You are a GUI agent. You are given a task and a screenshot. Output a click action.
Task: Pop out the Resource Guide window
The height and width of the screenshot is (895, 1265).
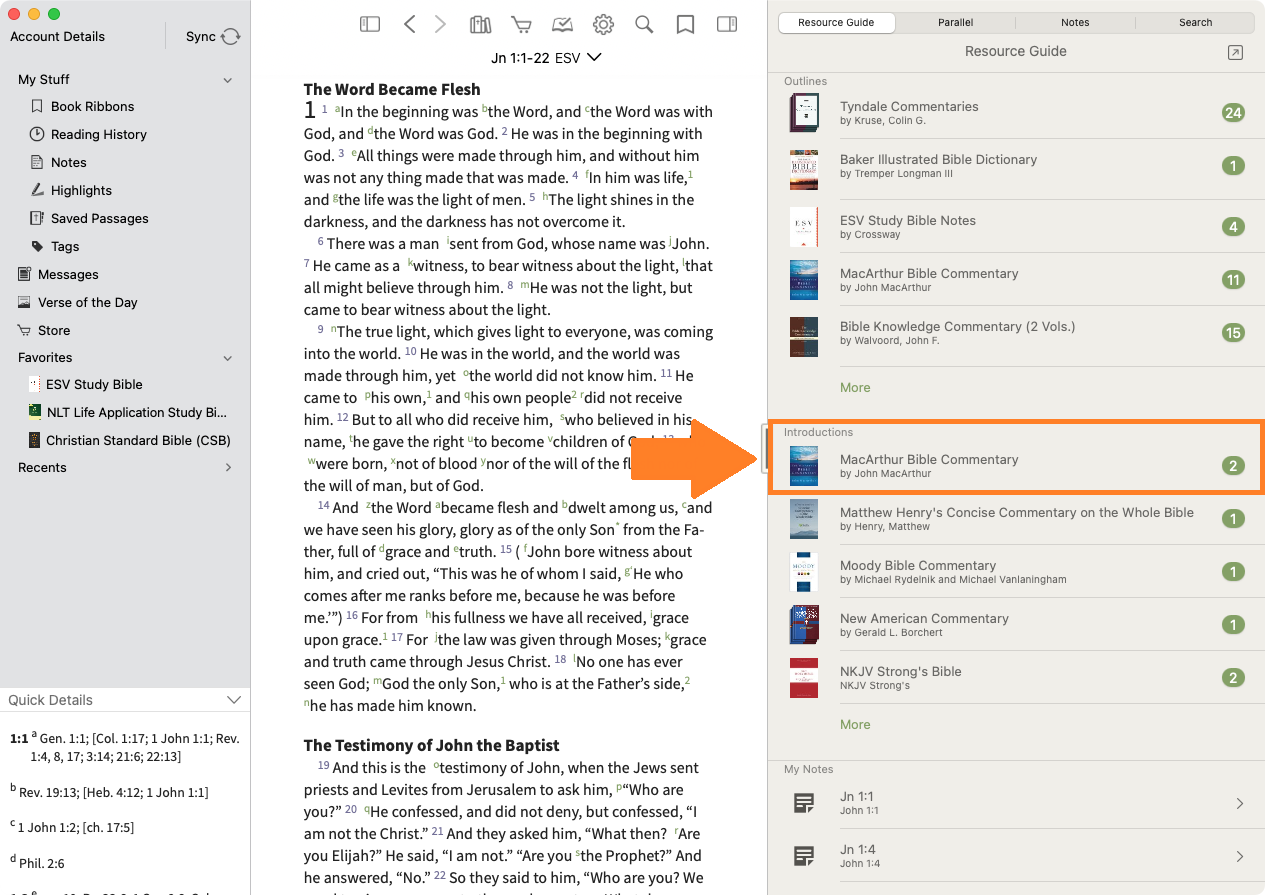point(1235,52)
